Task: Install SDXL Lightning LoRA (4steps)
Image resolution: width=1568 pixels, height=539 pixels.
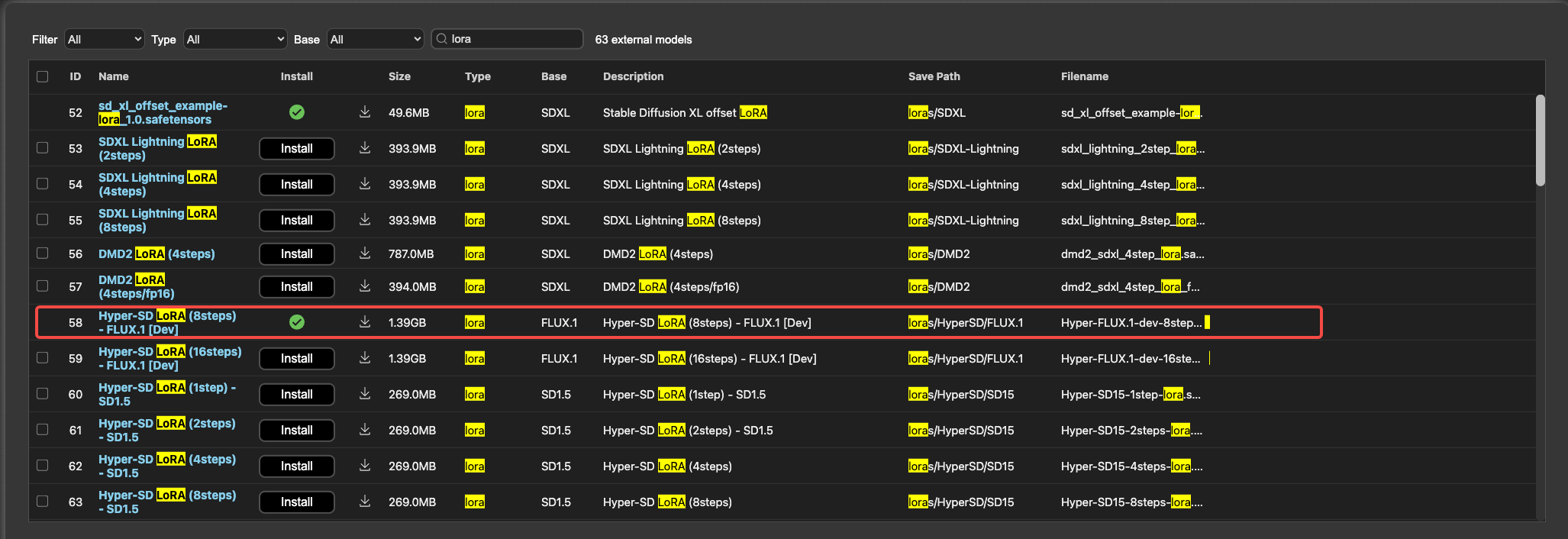Action: pos(297,184)
